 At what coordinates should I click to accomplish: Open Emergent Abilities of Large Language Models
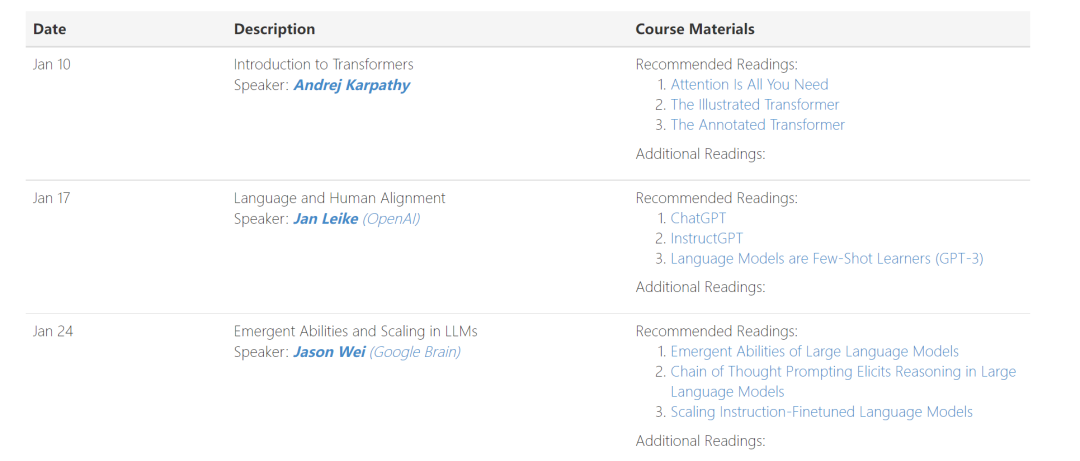click(815, 351)
